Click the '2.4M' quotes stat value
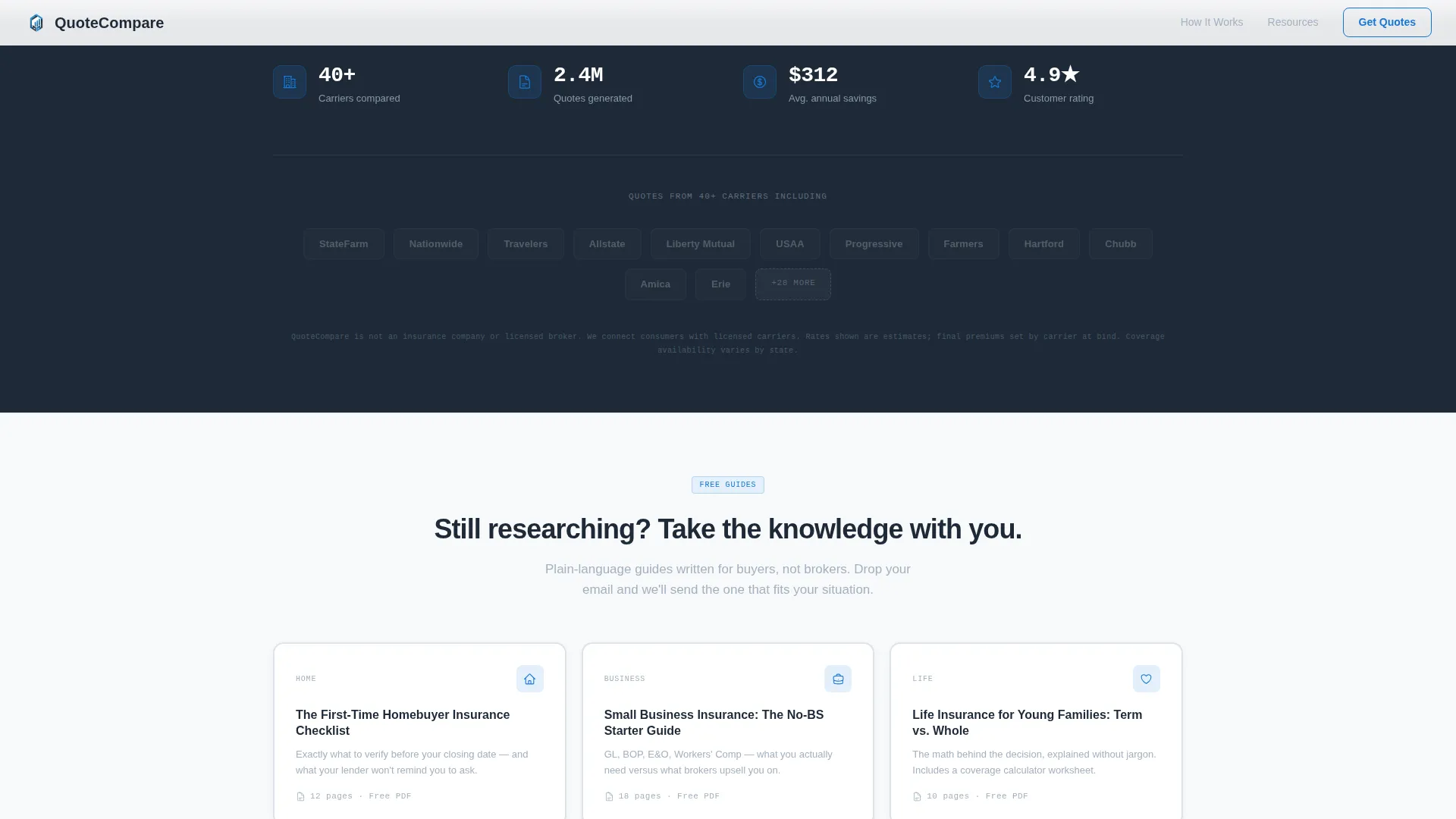This screenshot has width=1456, height=819. point(578,75)
